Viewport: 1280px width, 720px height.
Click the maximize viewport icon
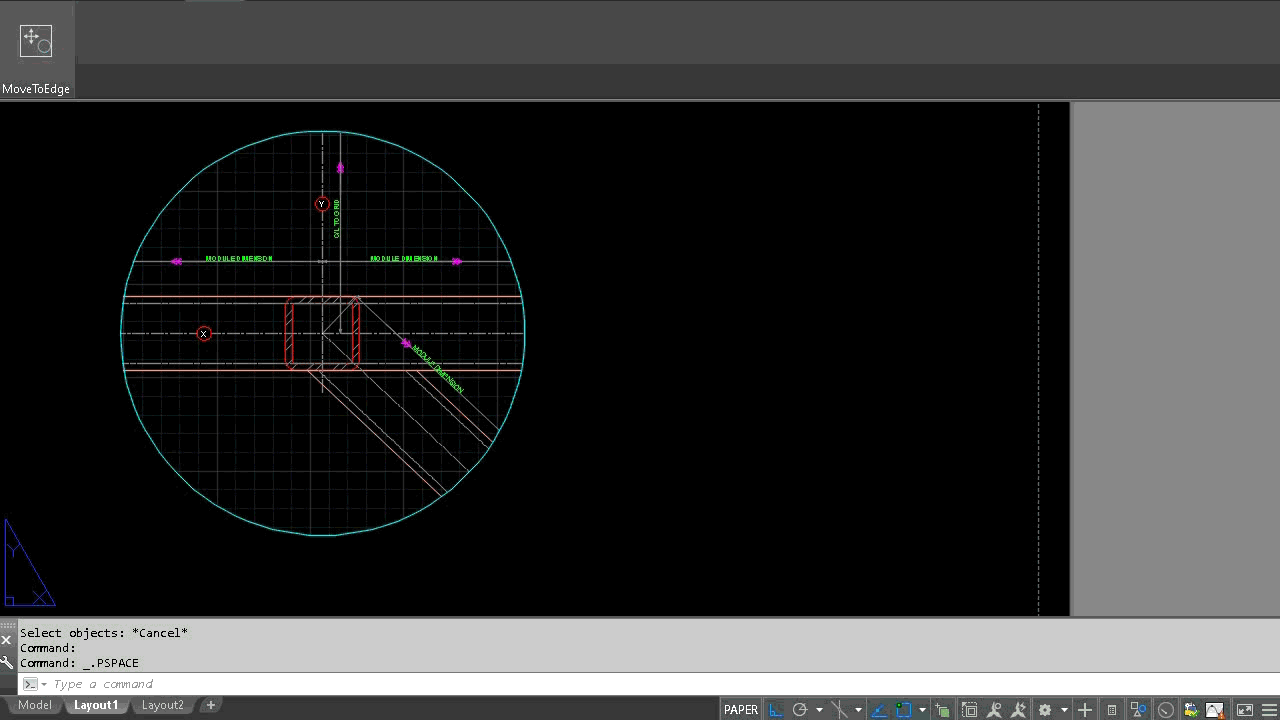tap(969, 710)
